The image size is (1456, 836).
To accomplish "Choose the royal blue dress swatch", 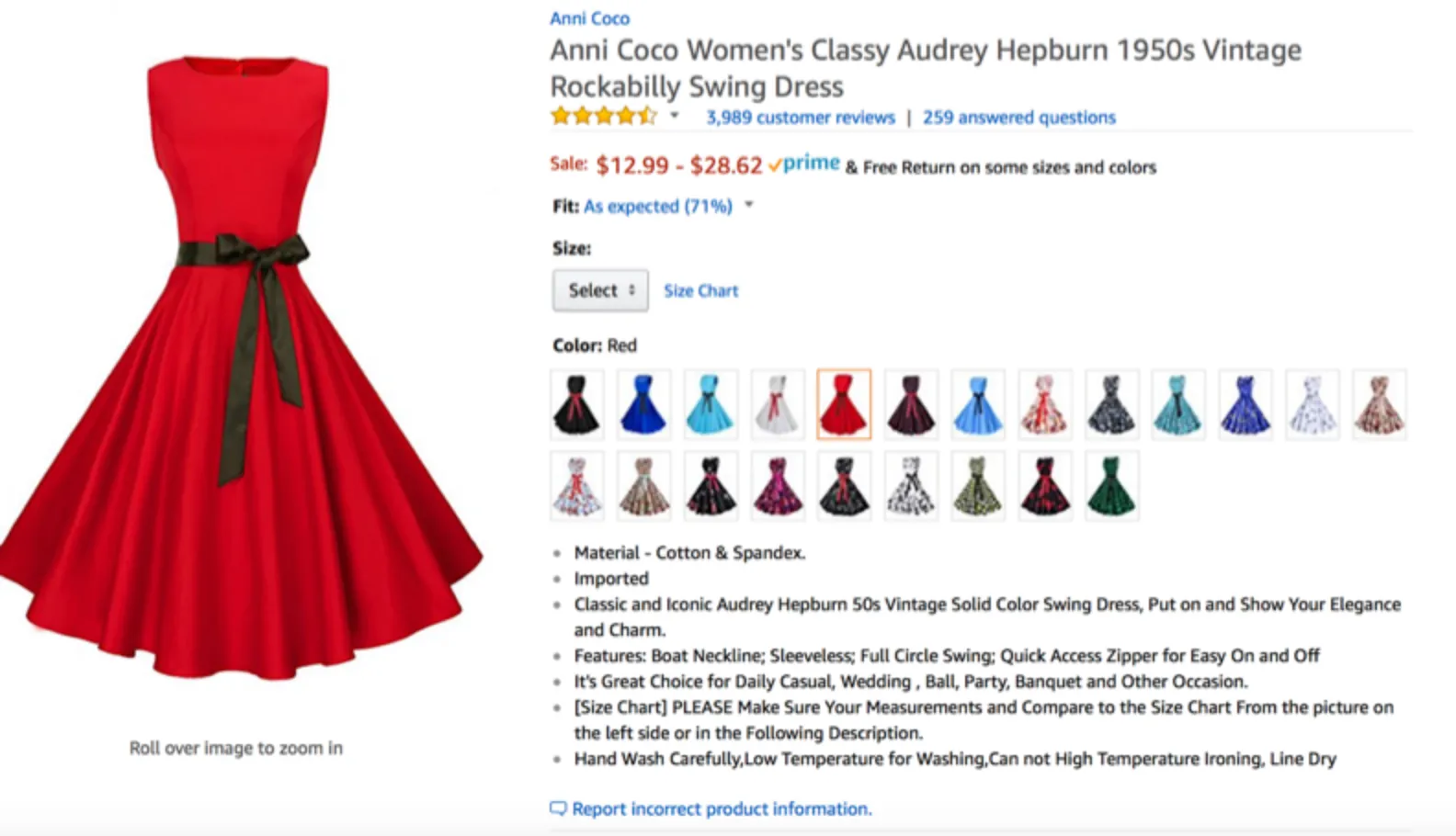I will tap(643, 404).
